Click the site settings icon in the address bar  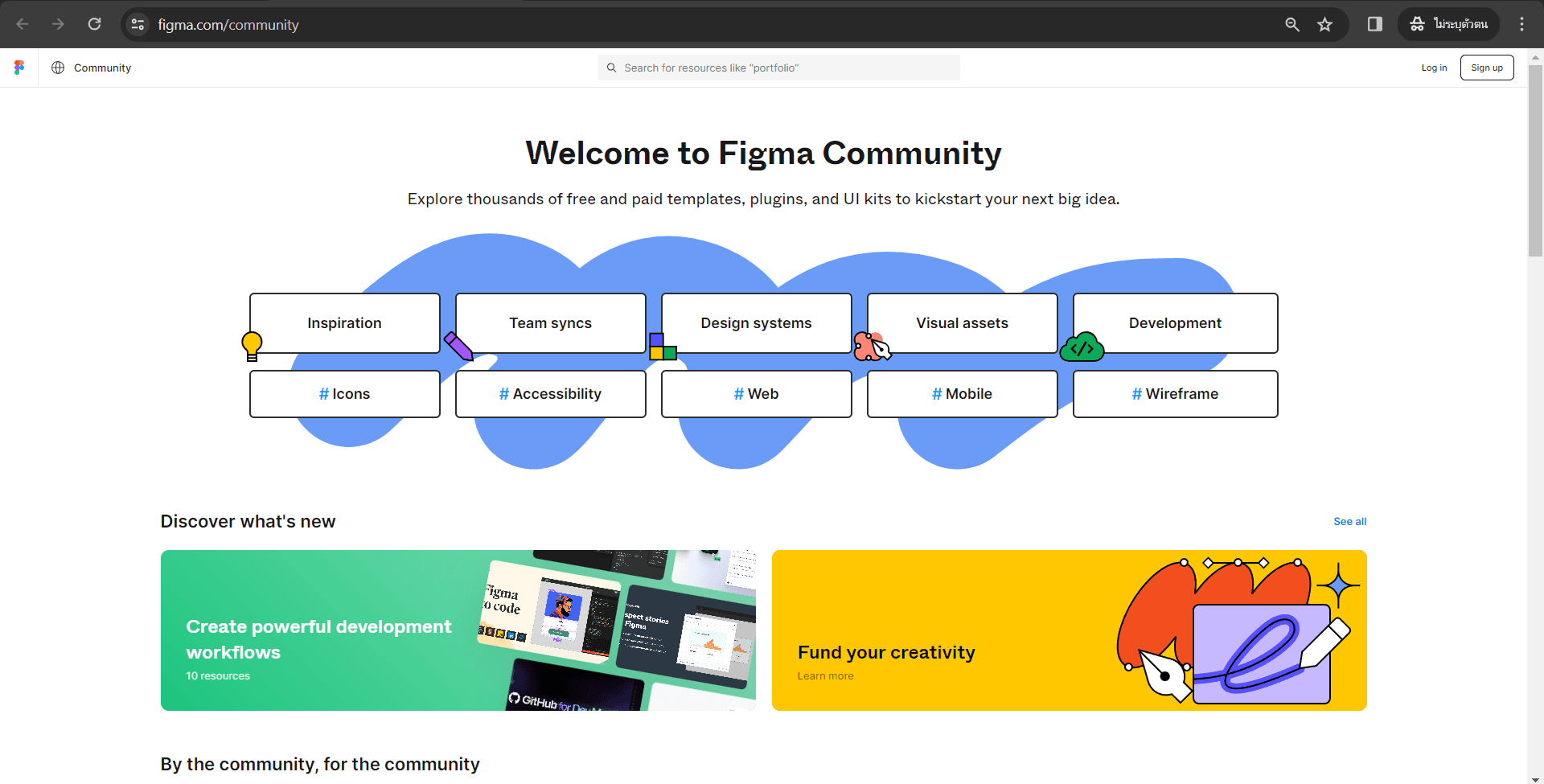pyautogui.click(x=138, y=24)
